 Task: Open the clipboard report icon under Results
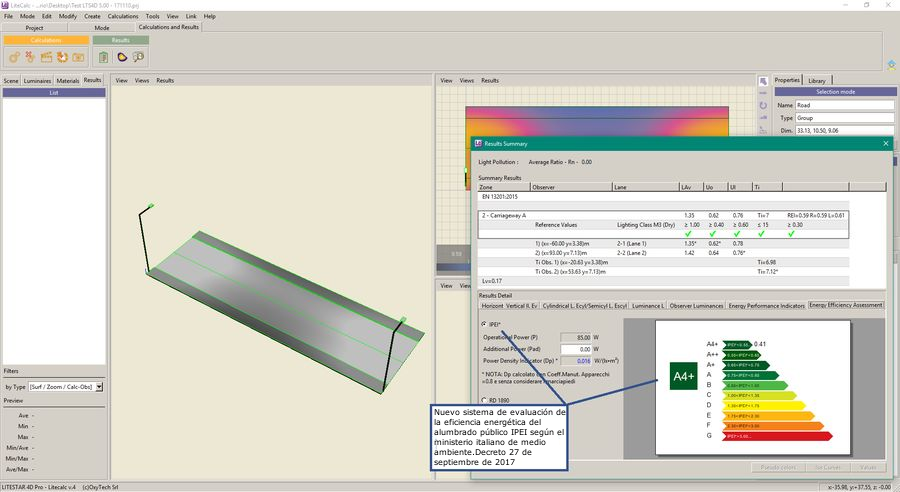(x=104, y=57)
